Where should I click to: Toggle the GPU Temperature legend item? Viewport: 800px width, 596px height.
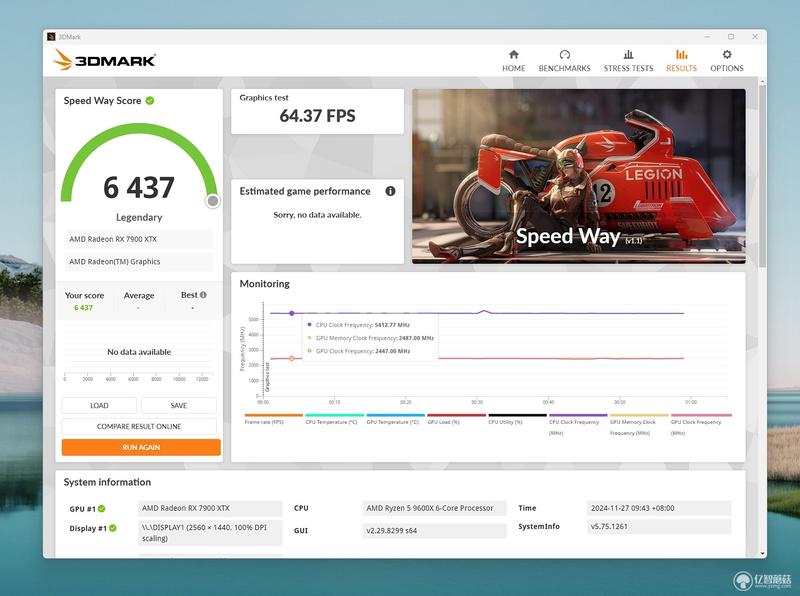[395, 419]
